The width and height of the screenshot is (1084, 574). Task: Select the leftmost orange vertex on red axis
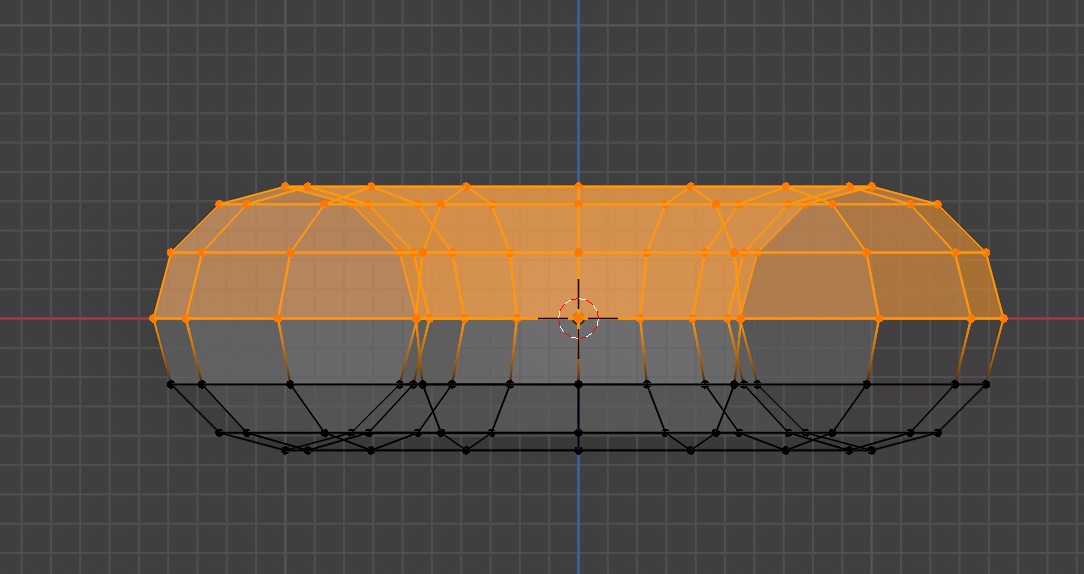[154, 319]
